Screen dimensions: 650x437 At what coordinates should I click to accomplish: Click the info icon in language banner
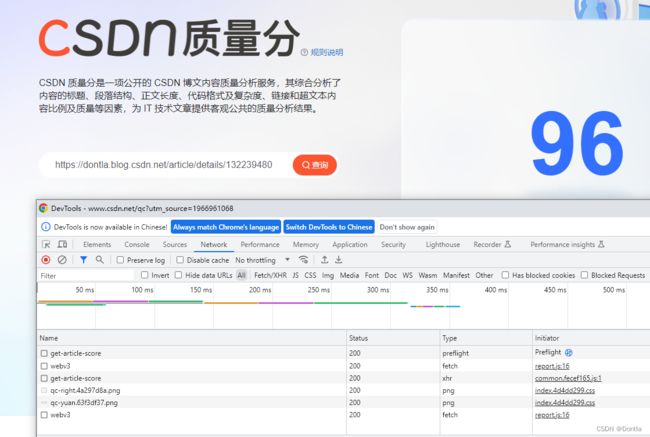46,227
